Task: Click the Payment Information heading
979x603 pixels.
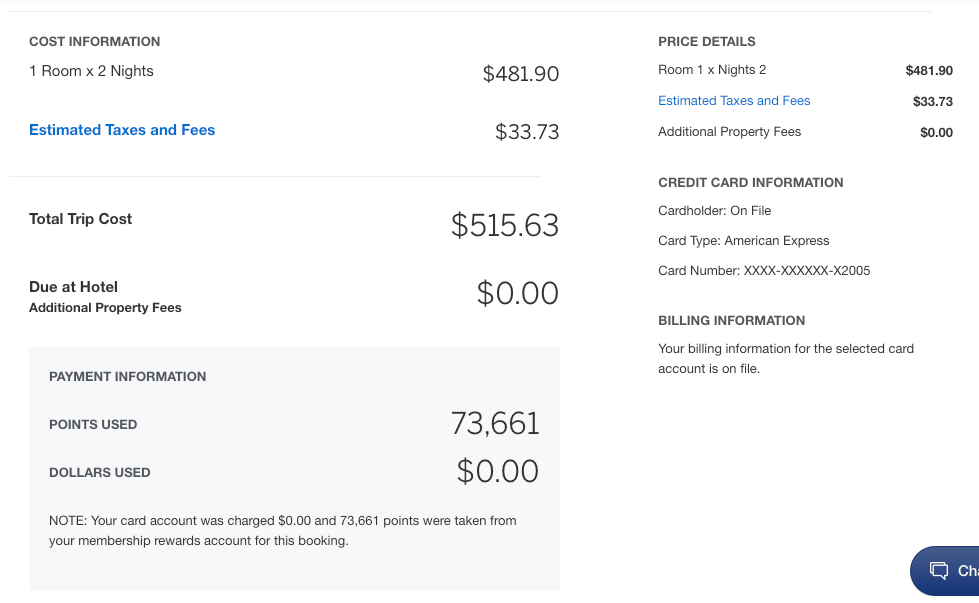Action: (x=128, y=377)
